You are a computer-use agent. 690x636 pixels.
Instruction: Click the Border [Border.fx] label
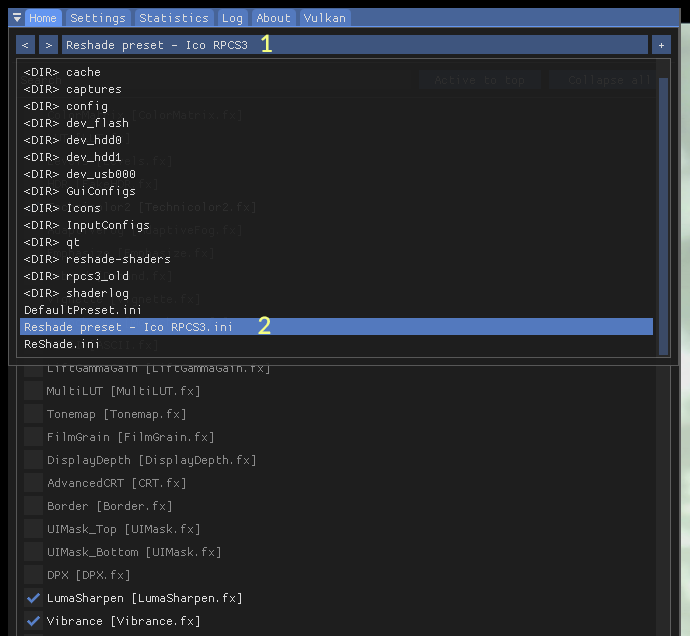tap(110, 506)
